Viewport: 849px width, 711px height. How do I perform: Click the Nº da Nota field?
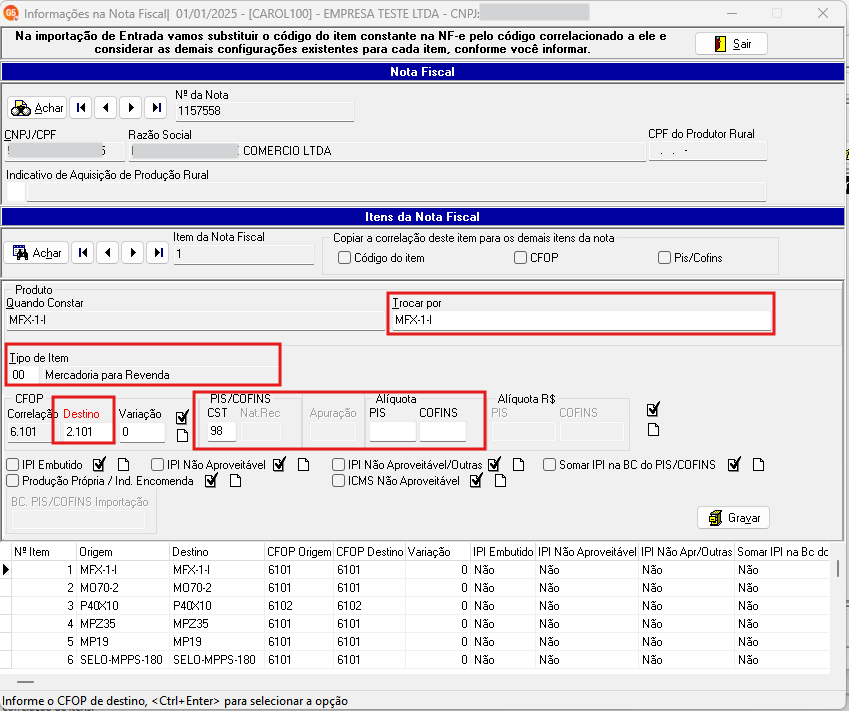point(265,111)
